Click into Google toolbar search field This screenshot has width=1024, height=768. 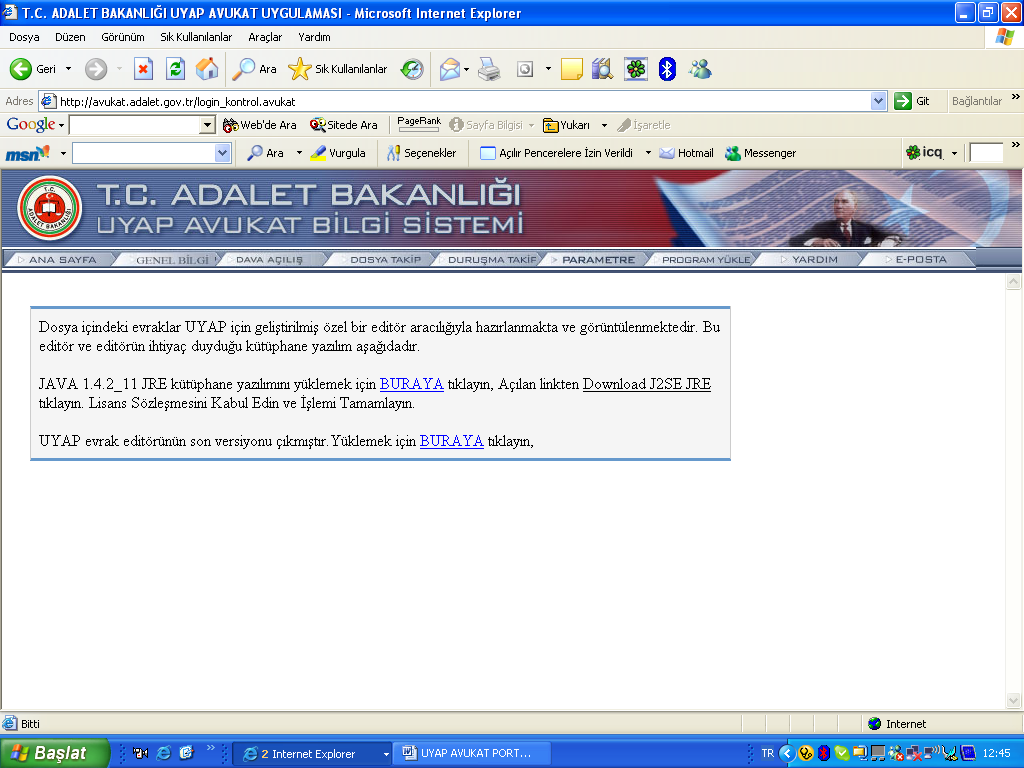pyautogui.click(x=135, y=125)
